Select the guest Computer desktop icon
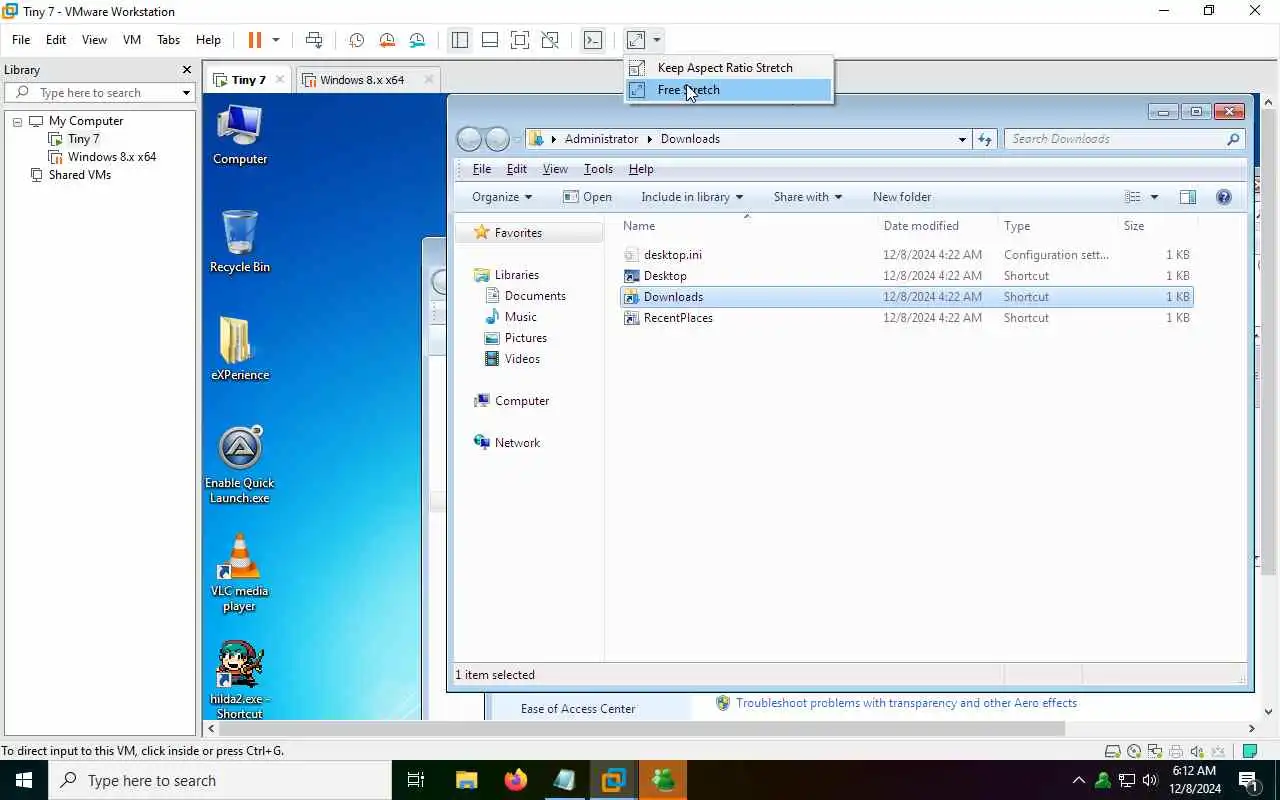Viewport: 1280px width, 800px height. 240,133
